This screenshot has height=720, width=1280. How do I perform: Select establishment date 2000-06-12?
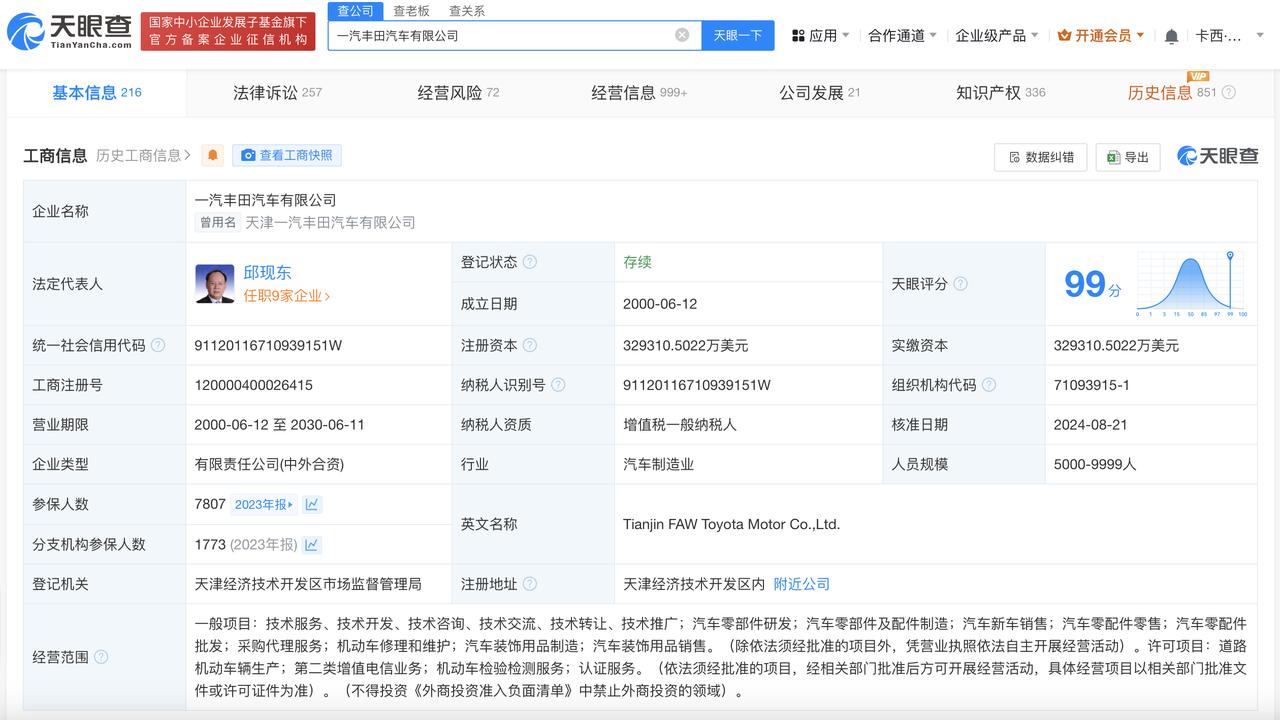tap(660, 304)
